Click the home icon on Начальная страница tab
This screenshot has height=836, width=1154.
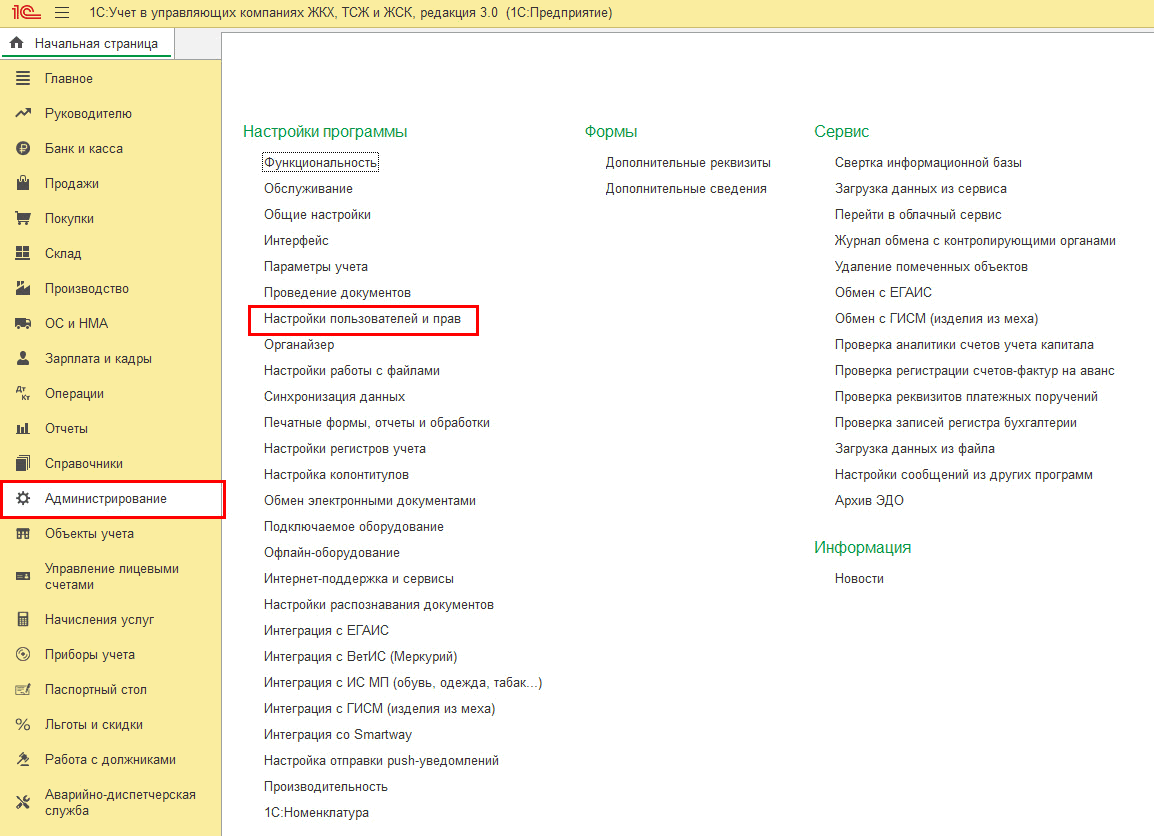click(16, 43)
